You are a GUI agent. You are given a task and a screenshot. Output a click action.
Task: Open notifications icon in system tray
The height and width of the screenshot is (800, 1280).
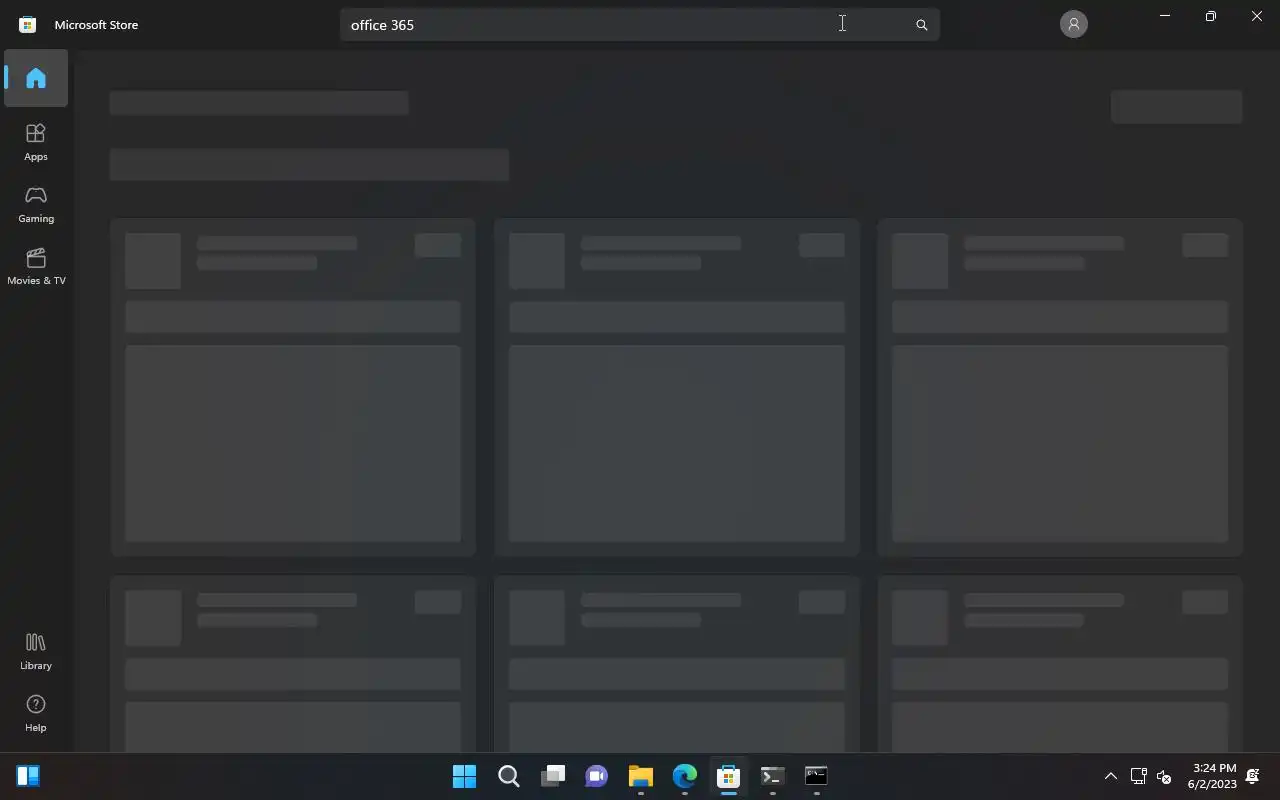pyautogui.click(x=1253, y=776)
